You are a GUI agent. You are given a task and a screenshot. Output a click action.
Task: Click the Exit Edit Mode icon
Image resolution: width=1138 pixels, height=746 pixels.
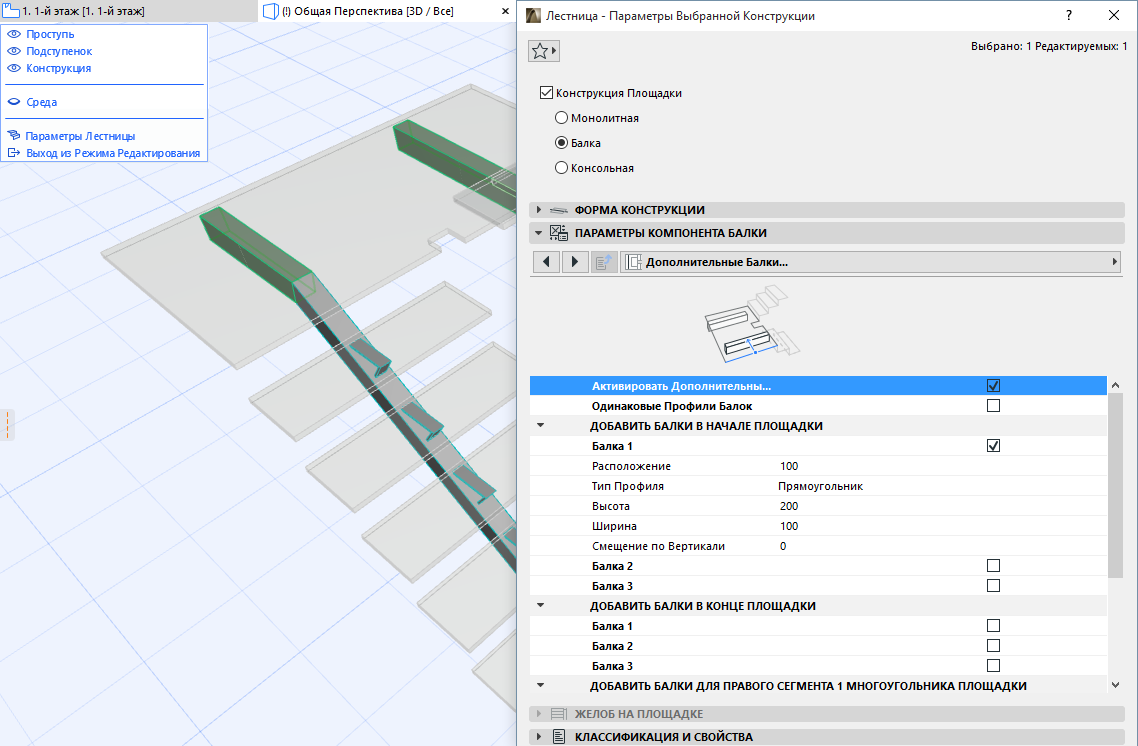point(14,153)
